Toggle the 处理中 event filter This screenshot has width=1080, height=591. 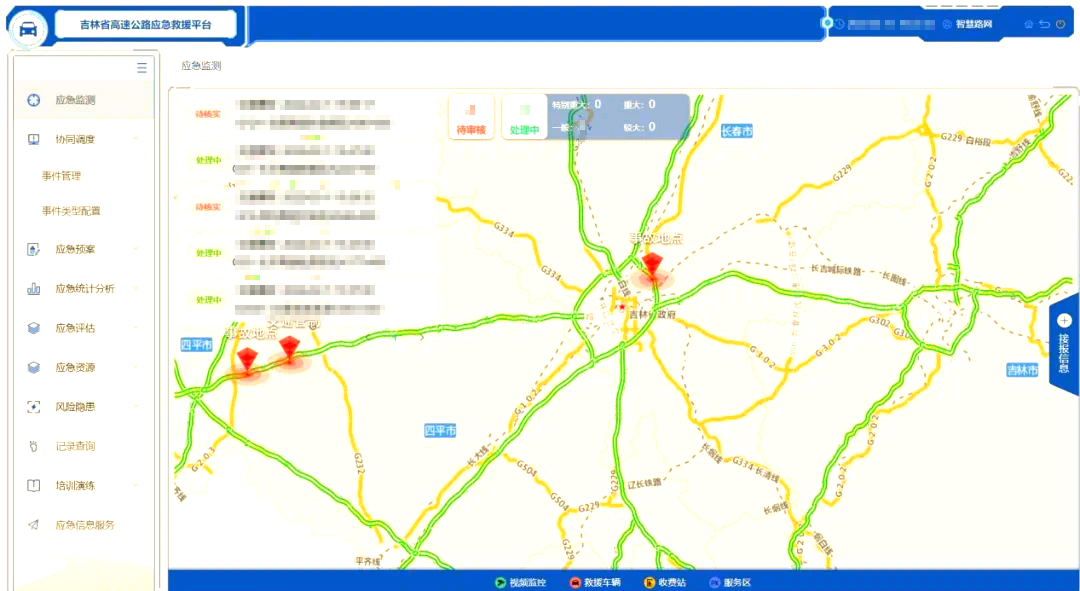click(x=524, y=115)
